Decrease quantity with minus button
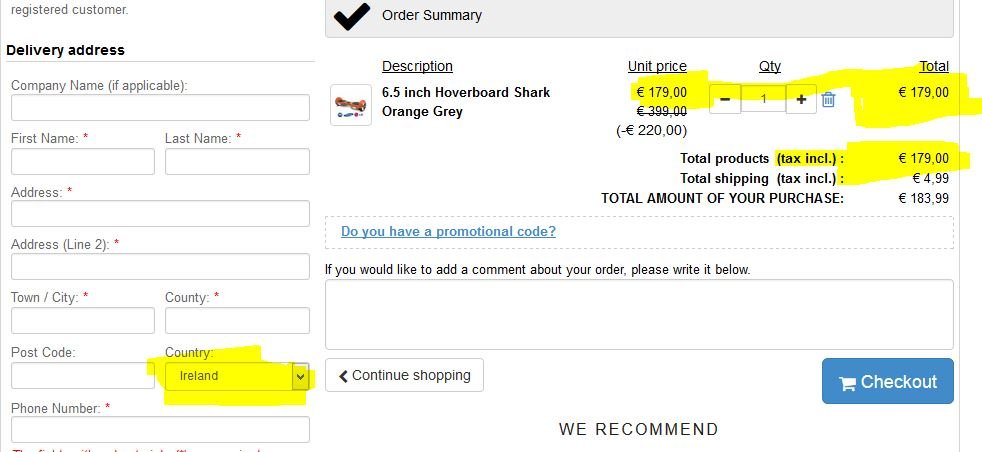 tap(725, 99)
